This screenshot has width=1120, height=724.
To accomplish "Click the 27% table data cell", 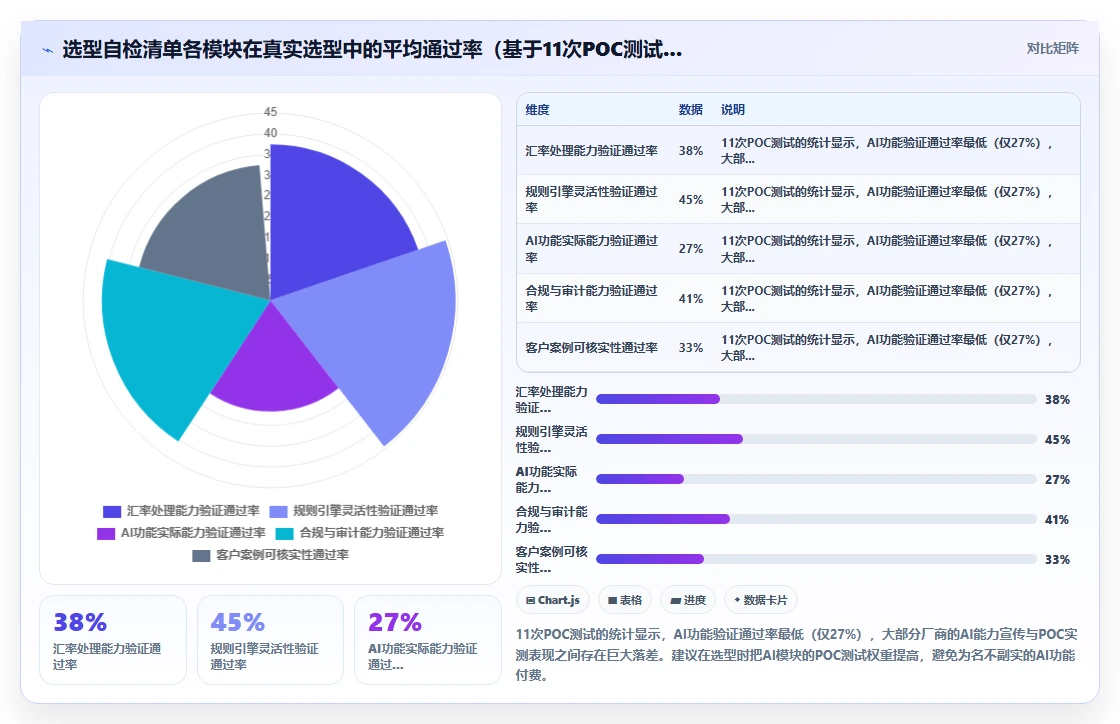I will click(x=691, y=248).
